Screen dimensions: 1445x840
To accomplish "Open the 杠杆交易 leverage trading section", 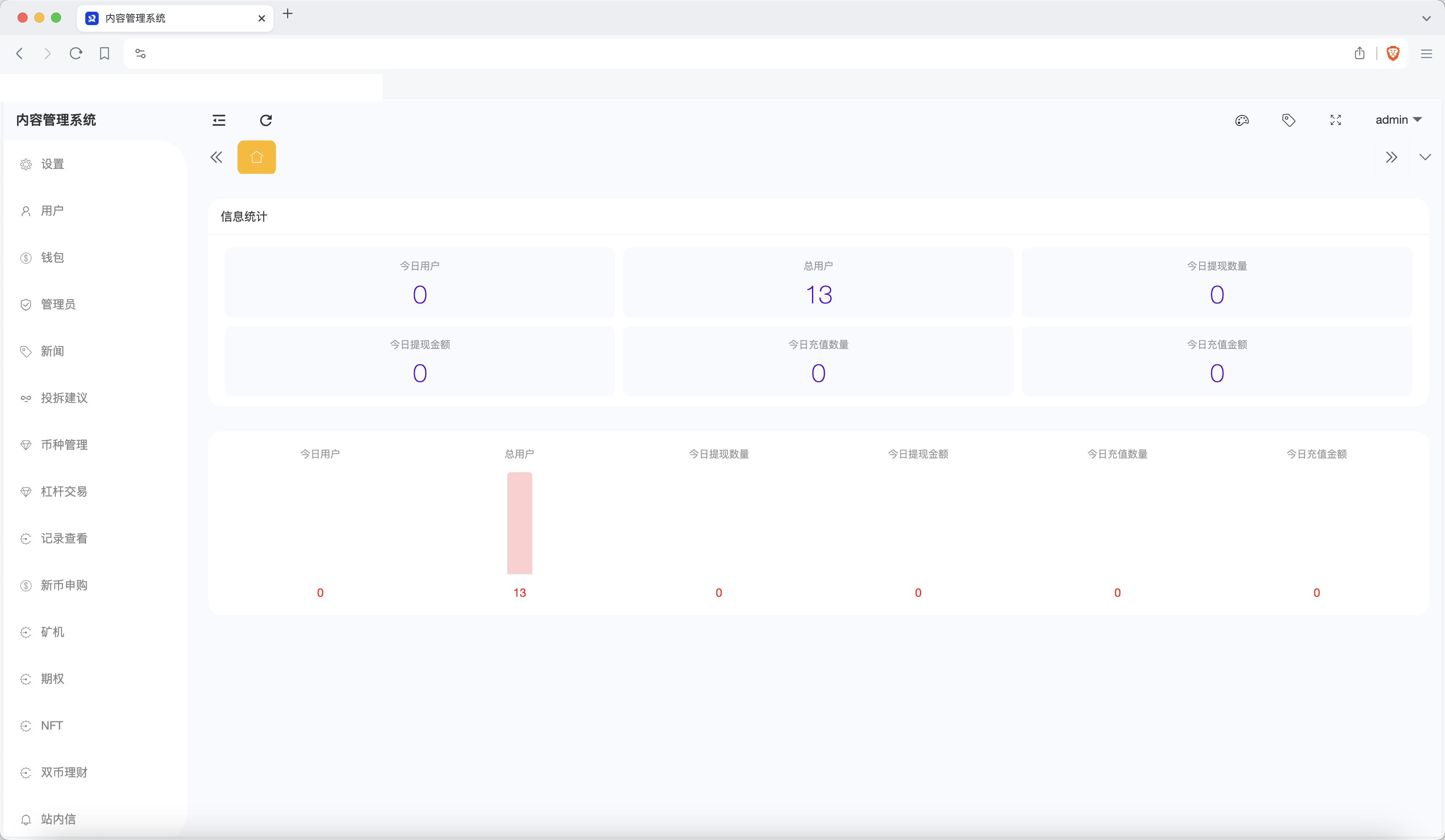I will (64, 491).
